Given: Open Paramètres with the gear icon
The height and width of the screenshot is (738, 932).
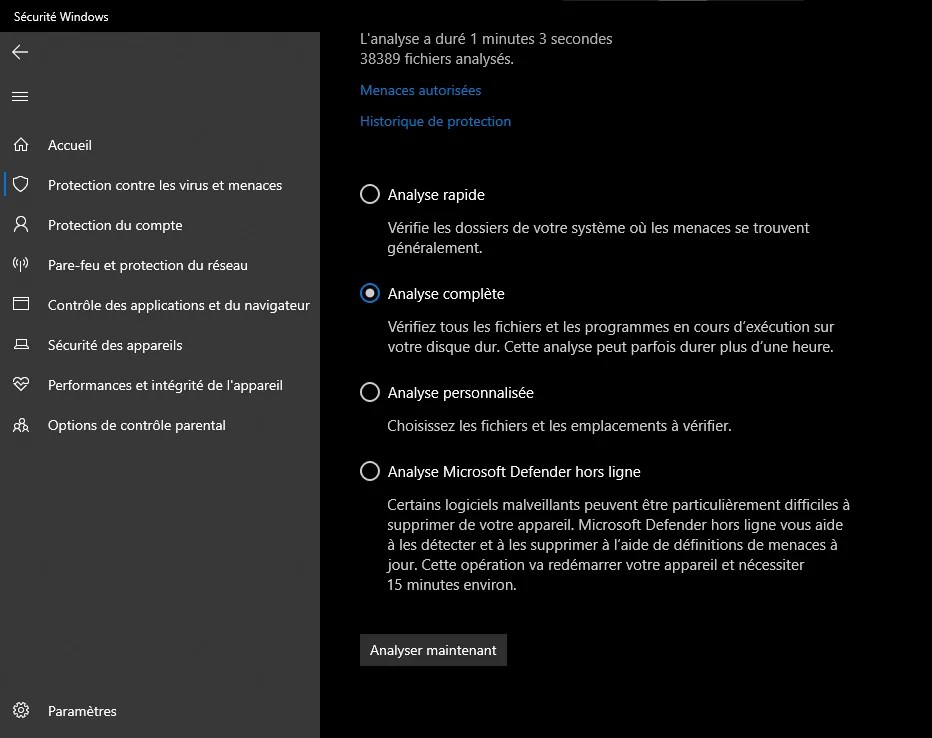Looking at the screenshot, I should (x=20, y=711).
